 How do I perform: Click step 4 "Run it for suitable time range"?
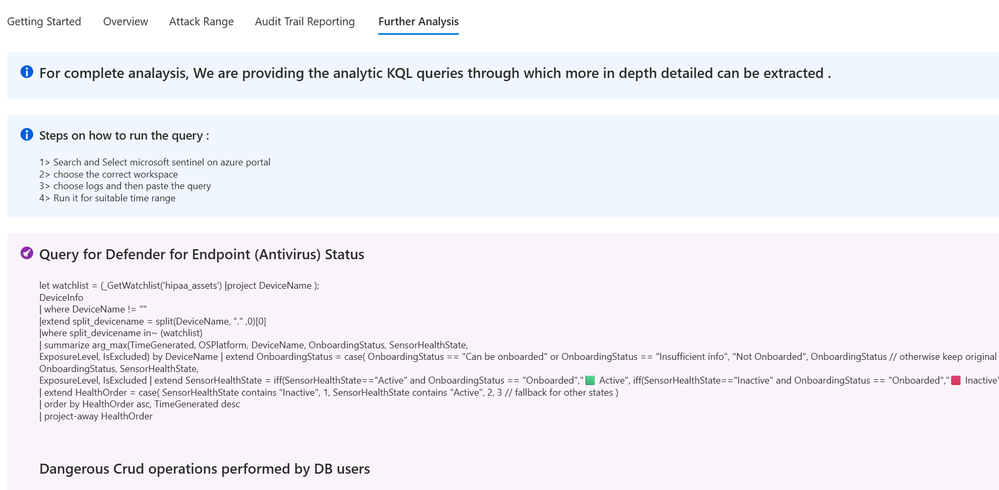[x=107, y=198]
